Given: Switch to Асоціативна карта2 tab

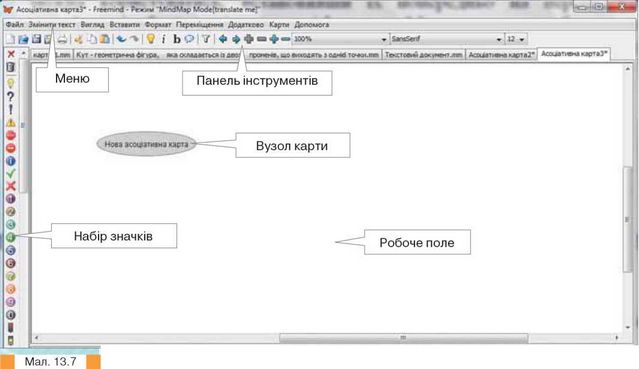Looking at the screenshot, I should coord(501,55).
